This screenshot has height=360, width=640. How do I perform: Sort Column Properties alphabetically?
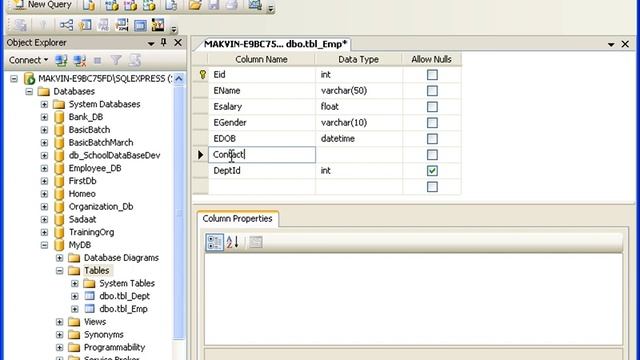[x=232, y=242]
